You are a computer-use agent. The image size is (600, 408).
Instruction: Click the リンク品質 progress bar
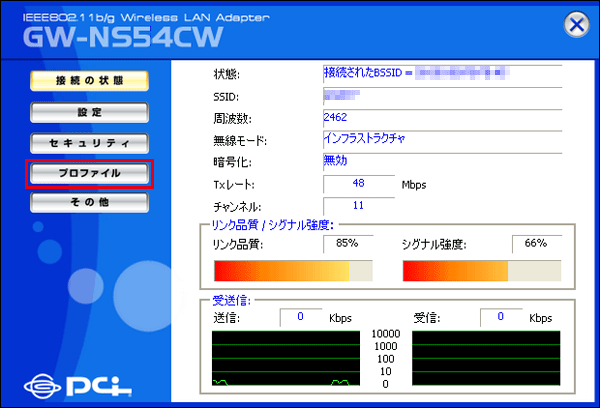click(293, 271)
